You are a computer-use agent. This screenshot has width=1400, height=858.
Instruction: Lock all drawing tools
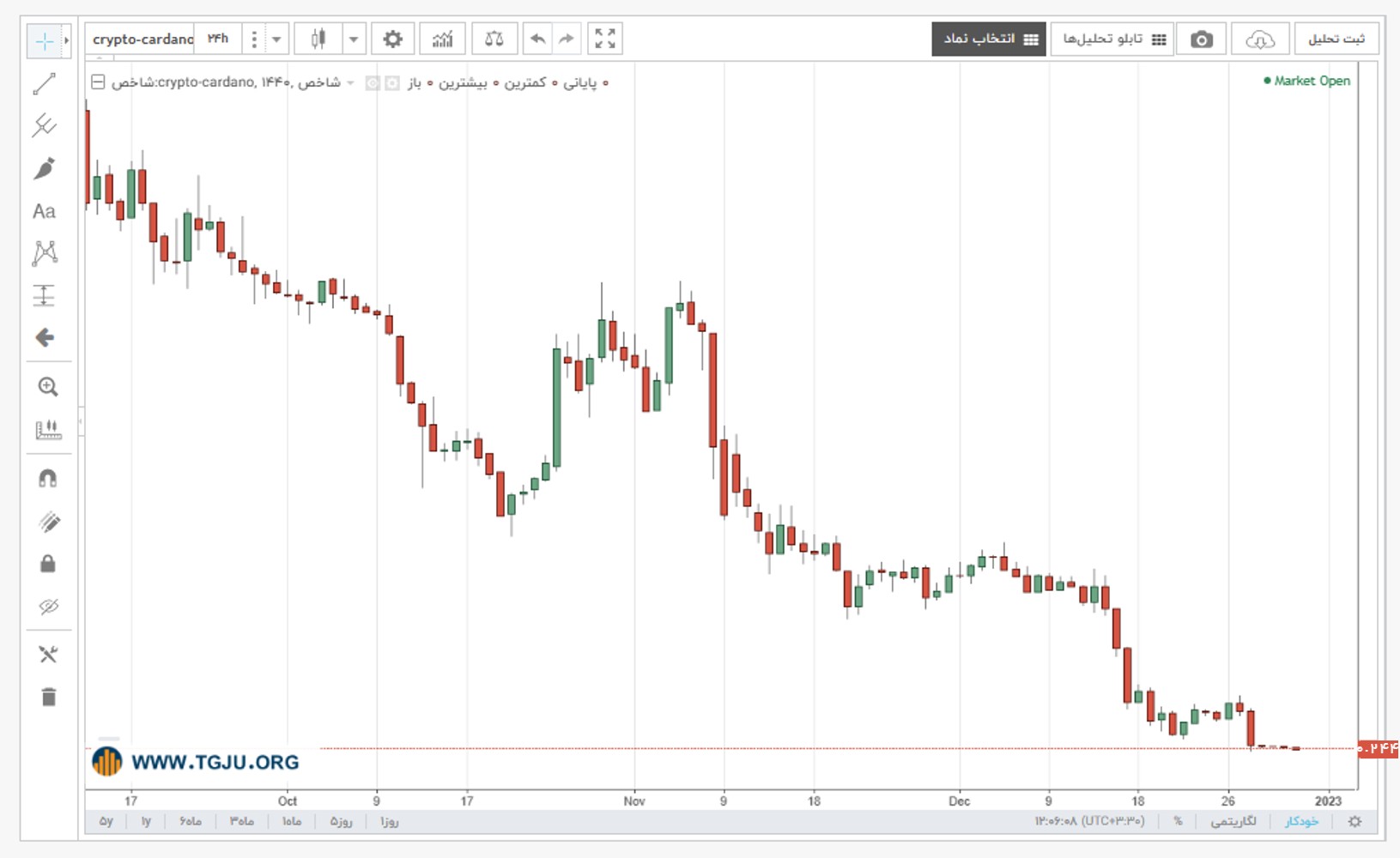click(48, 564)
